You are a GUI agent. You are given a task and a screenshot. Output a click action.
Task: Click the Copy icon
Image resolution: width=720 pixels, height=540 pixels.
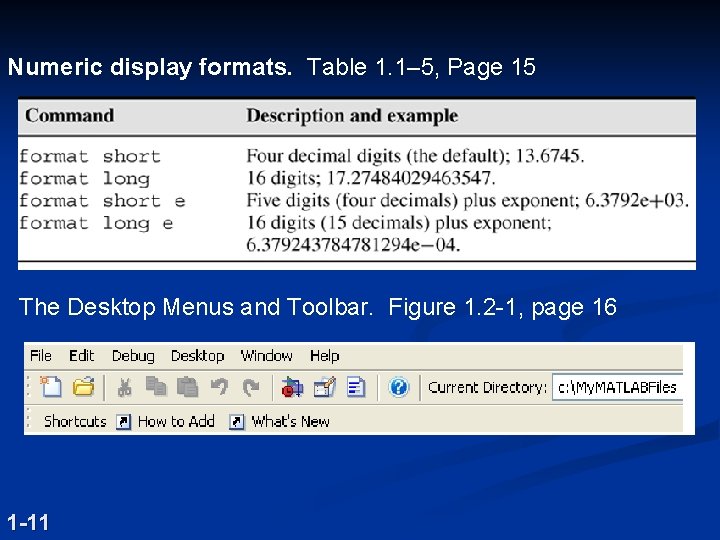click(156, 386)
